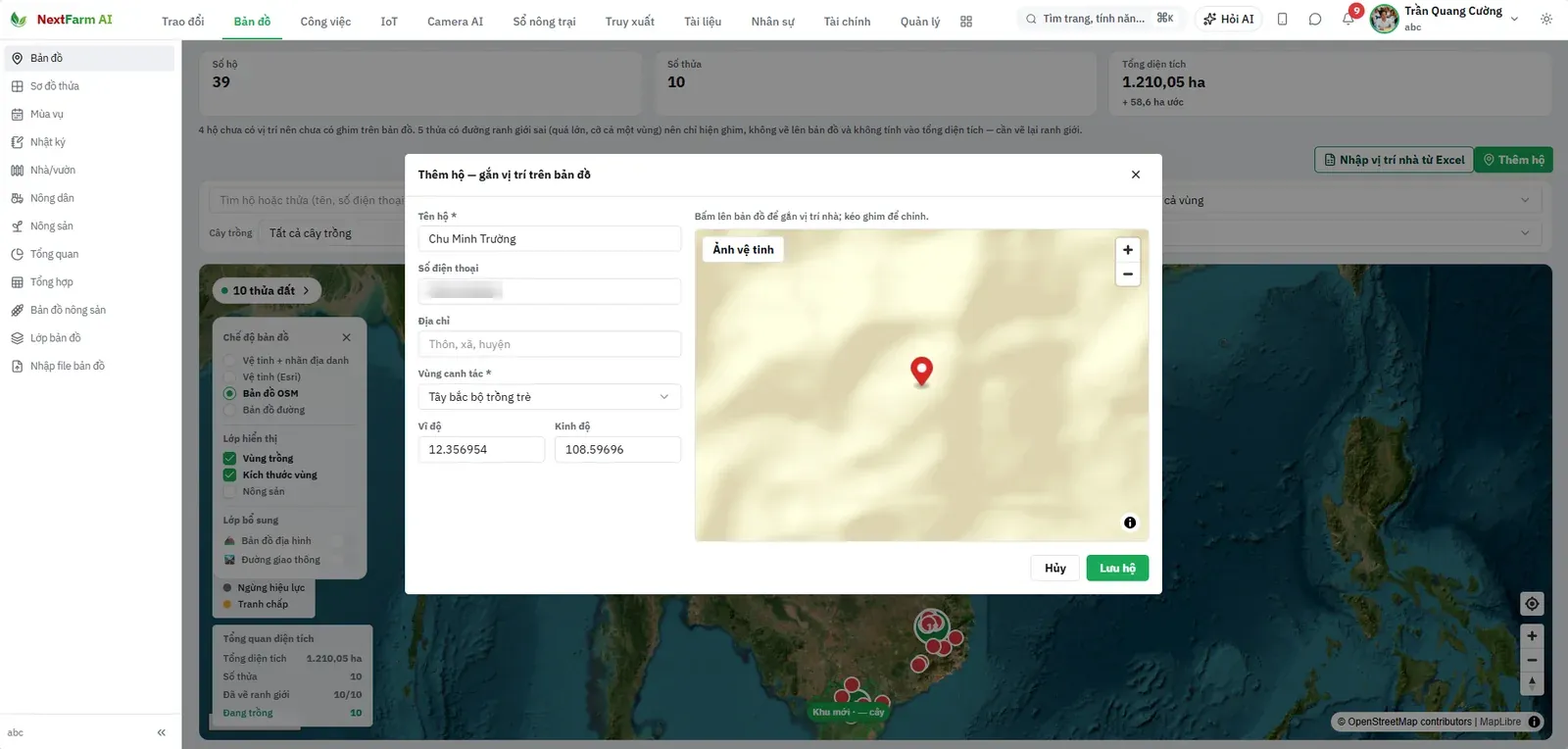Toggle Ảnh vệ tinh on dialog map
This screenshot has width=1568, height=749.
tap(743, 250)
